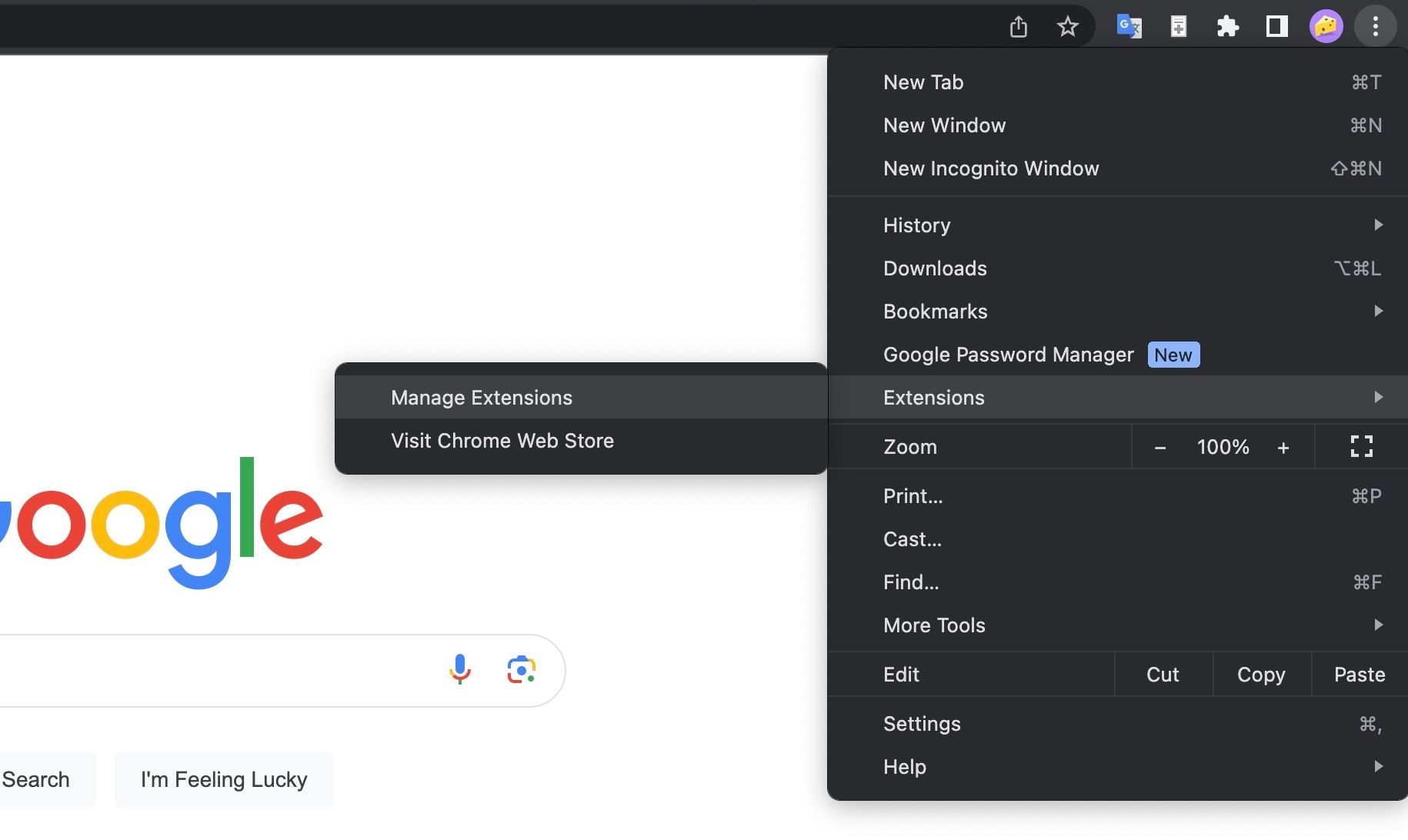Open Google Lens with the camera icon

[522, 669]
